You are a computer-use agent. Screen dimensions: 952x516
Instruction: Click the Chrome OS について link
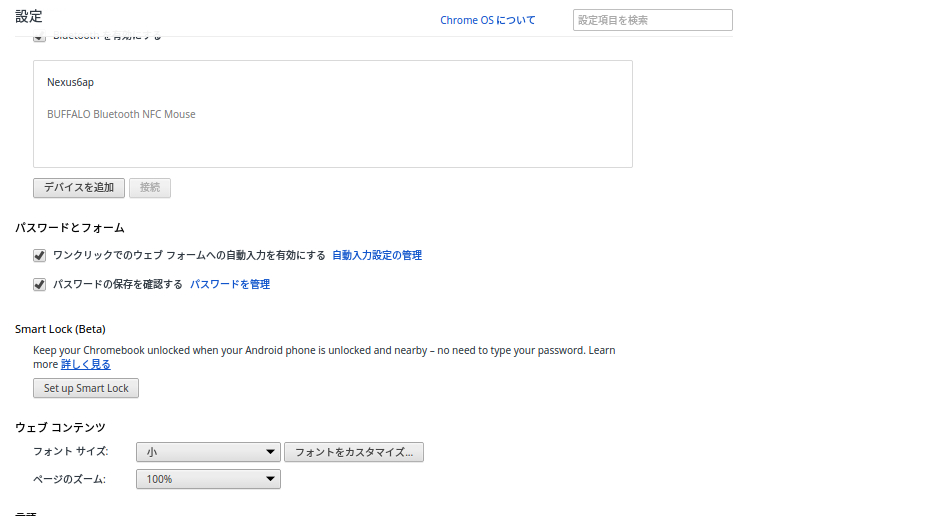tap(487, 20)
